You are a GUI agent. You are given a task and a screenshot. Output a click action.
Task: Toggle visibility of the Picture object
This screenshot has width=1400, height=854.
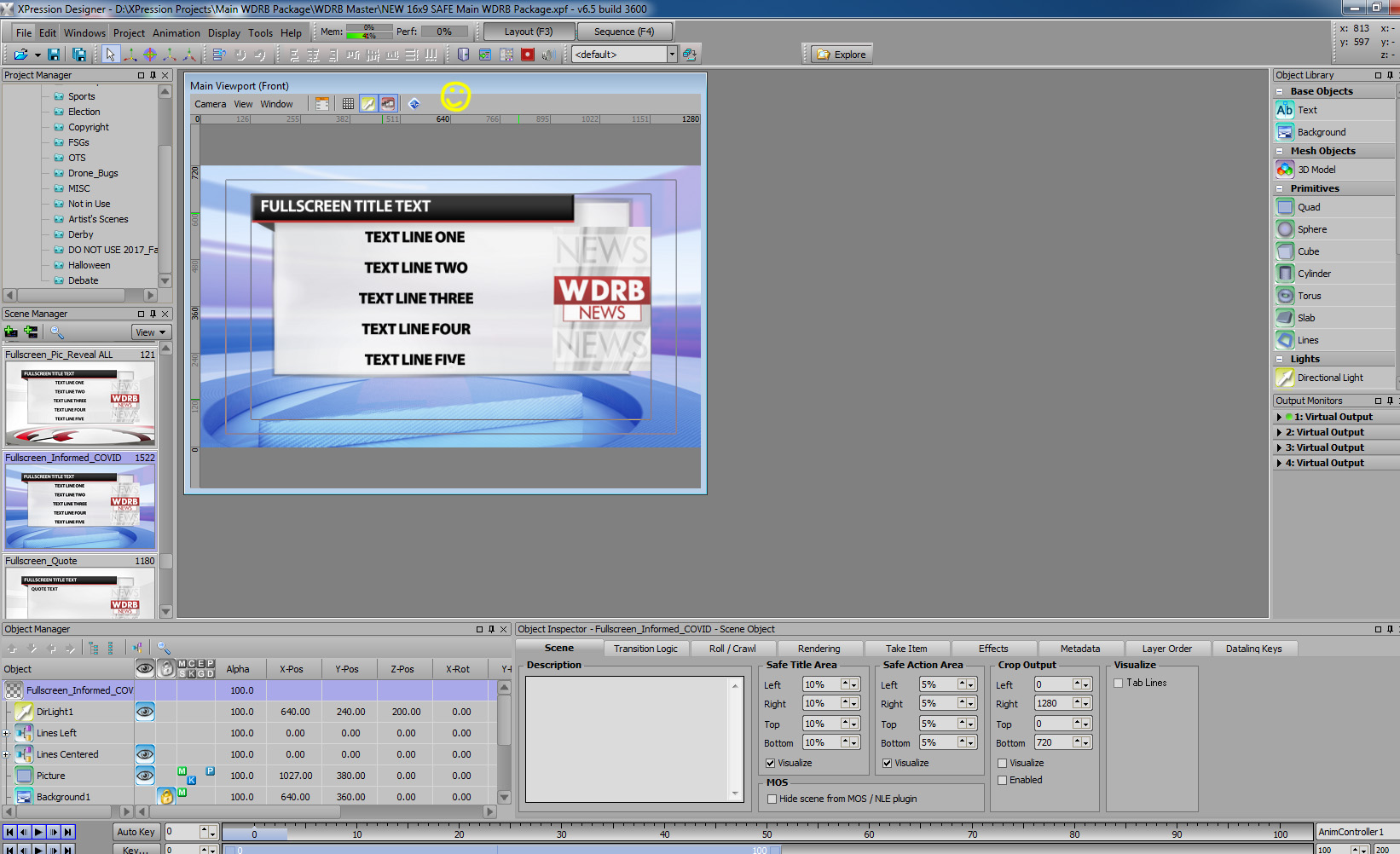click(x=145, y=776)
